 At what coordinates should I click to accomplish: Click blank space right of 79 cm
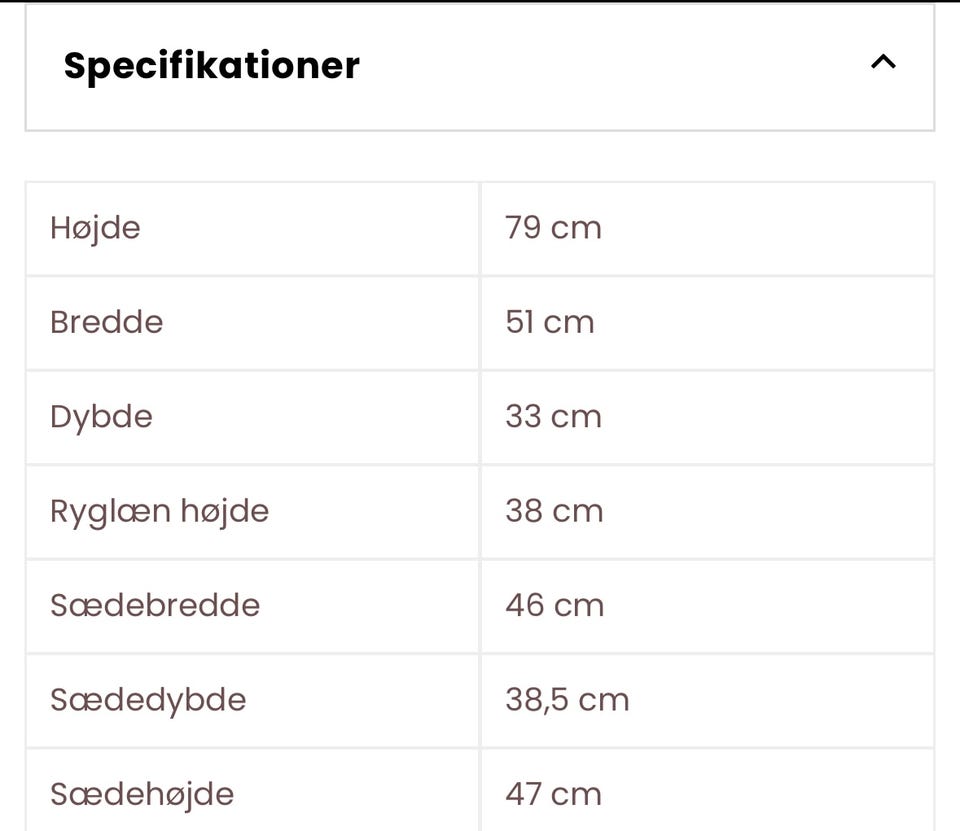click(x=780, y=228)
